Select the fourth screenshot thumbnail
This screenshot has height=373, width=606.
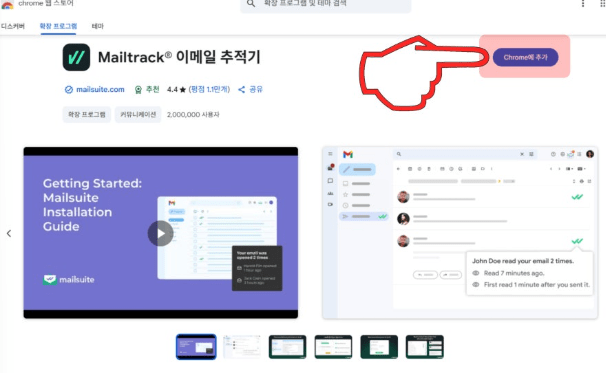tap(333, 347)
